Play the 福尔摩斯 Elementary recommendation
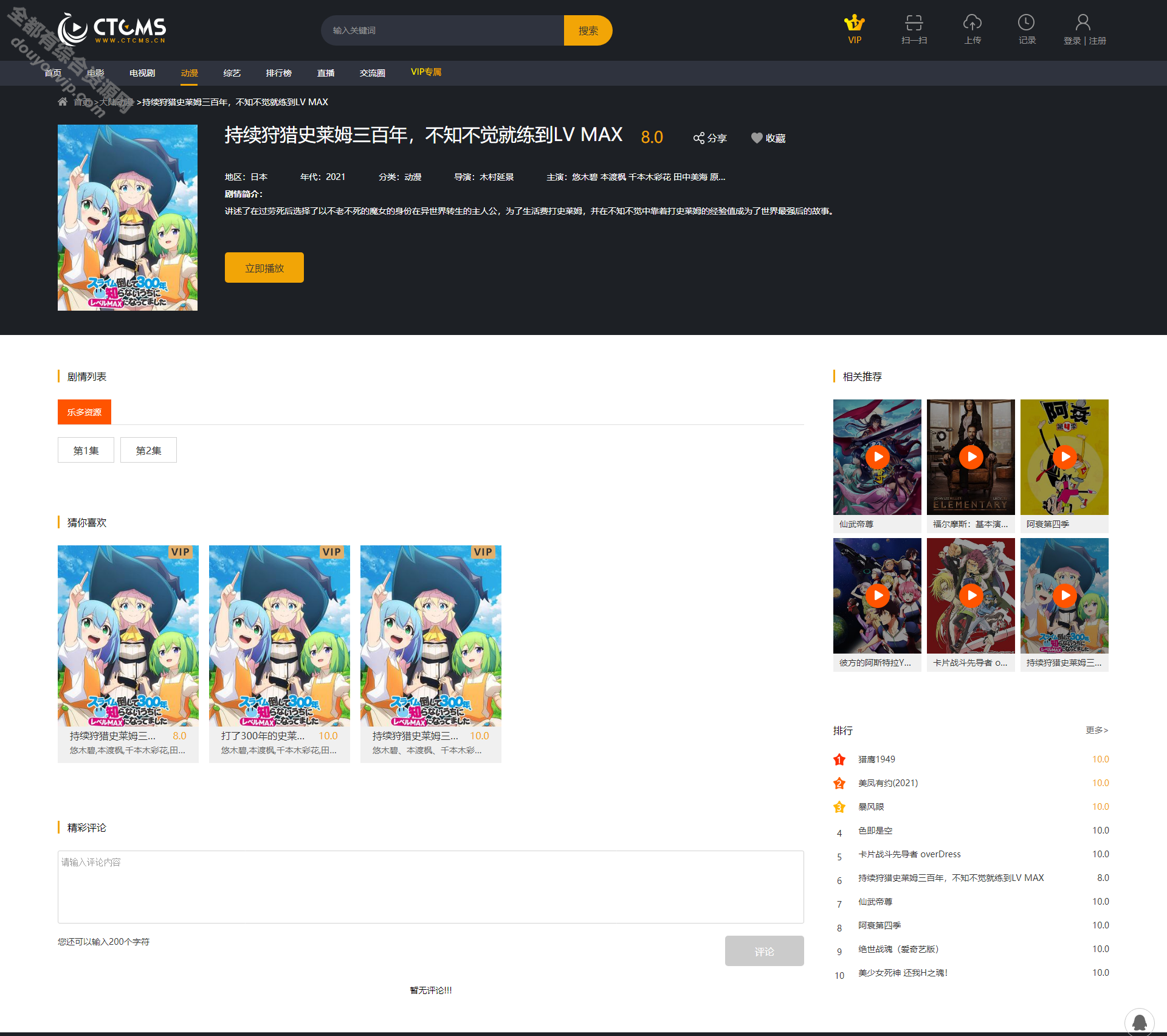The height and width of the screenshot is (1036, 1167). tap(971, 457)
